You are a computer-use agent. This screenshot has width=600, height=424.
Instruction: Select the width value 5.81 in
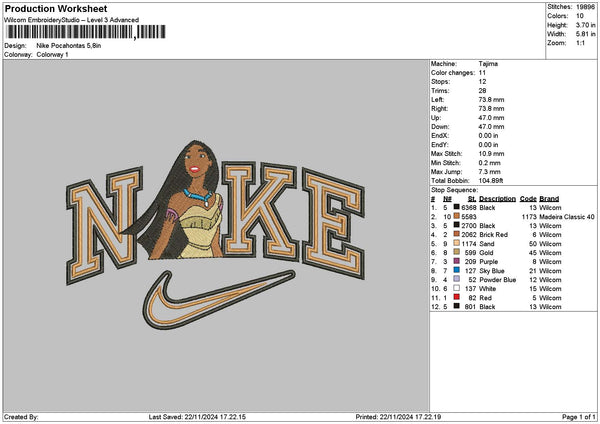[x=585, y=34]
